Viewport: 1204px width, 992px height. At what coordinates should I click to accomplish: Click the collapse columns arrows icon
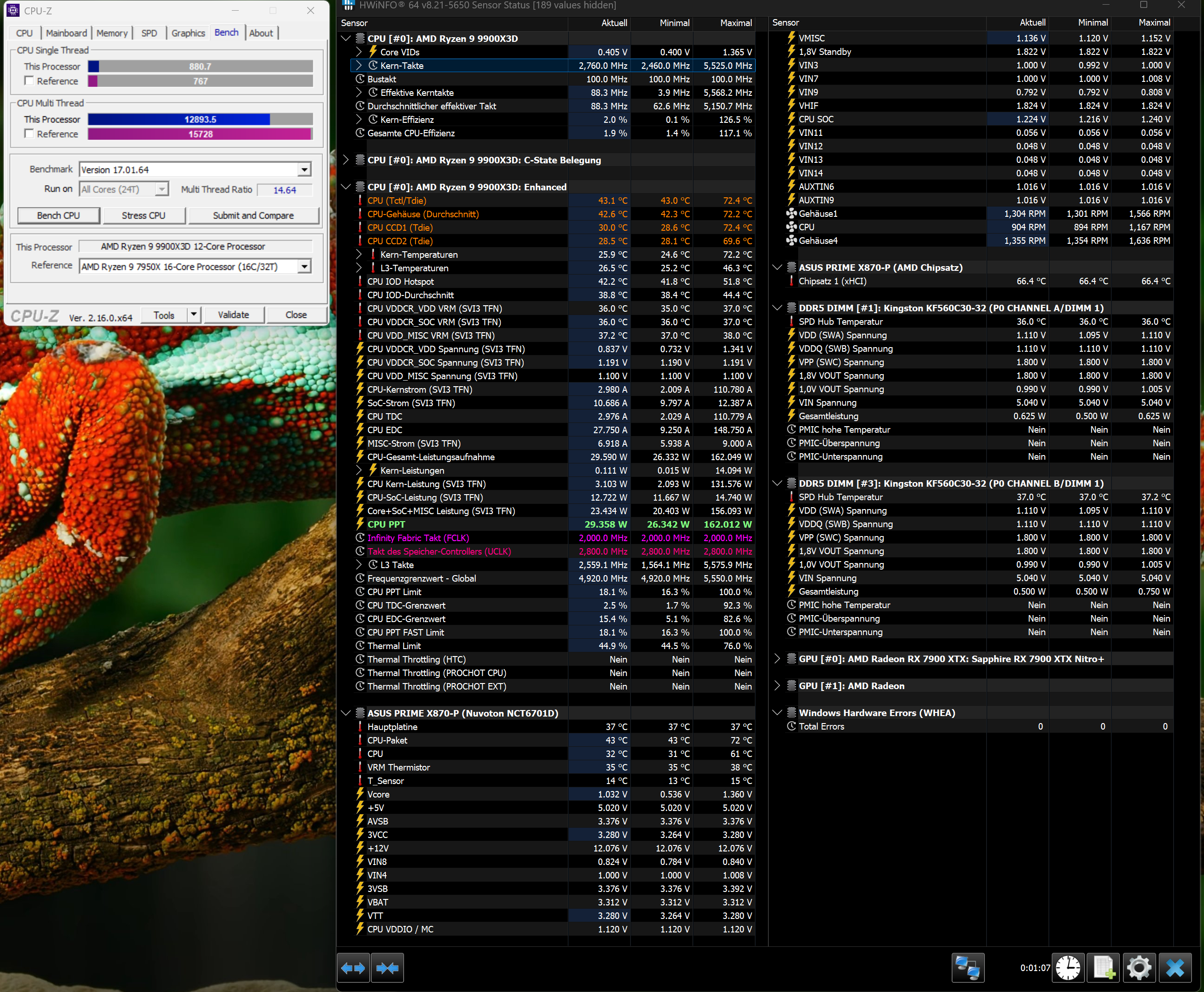(387, 967)
